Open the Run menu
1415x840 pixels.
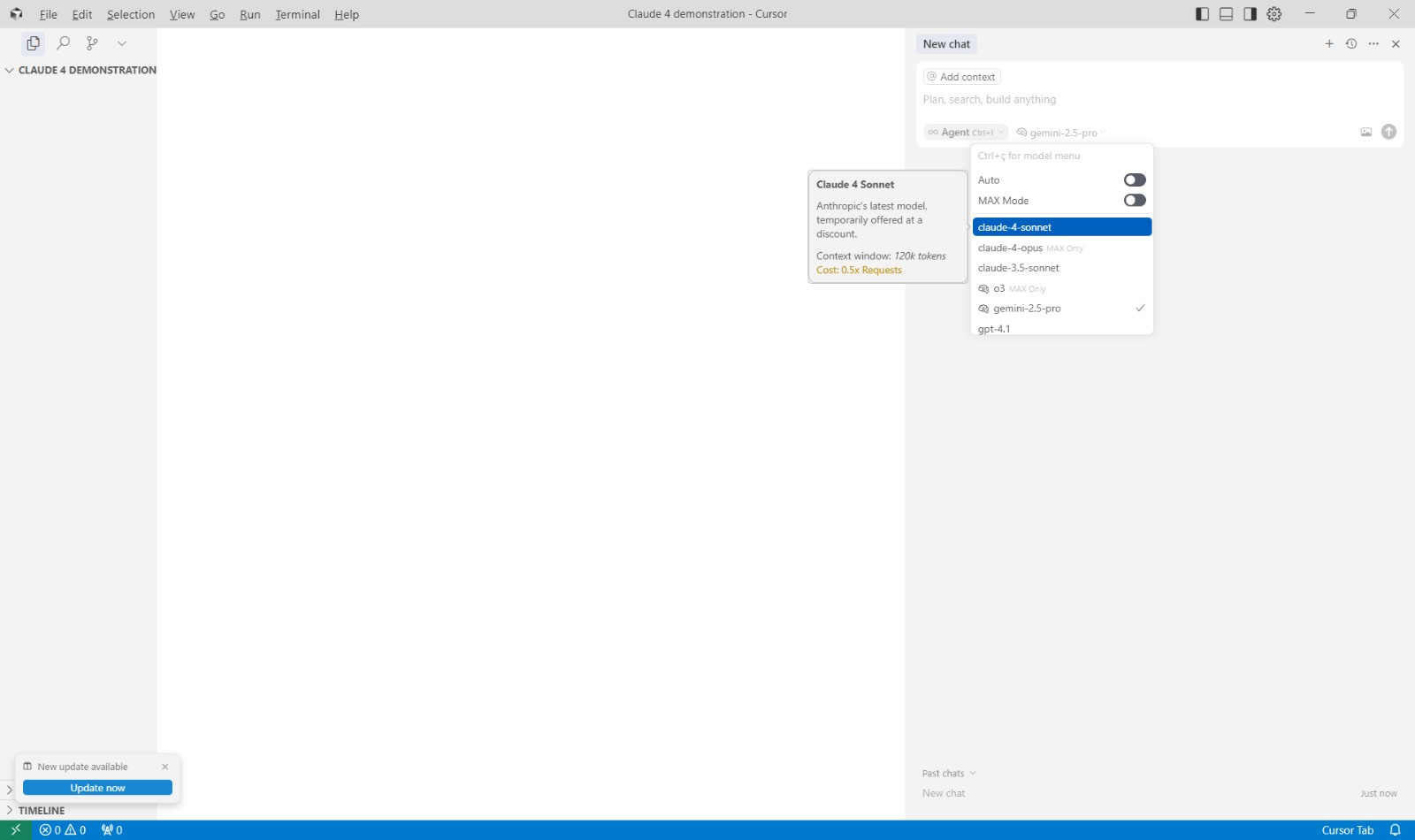pos(250,14)
